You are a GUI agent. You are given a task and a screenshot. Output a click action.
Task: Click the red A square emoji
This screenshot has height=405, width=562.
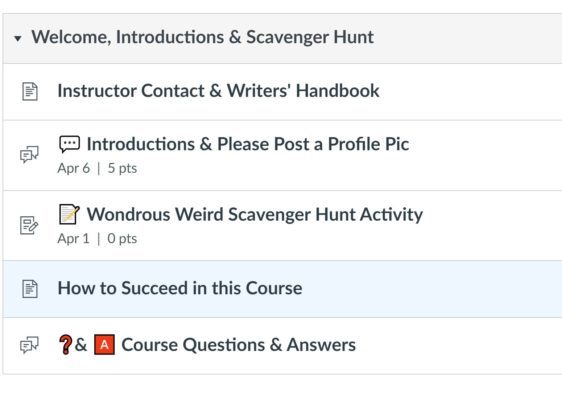104,345
